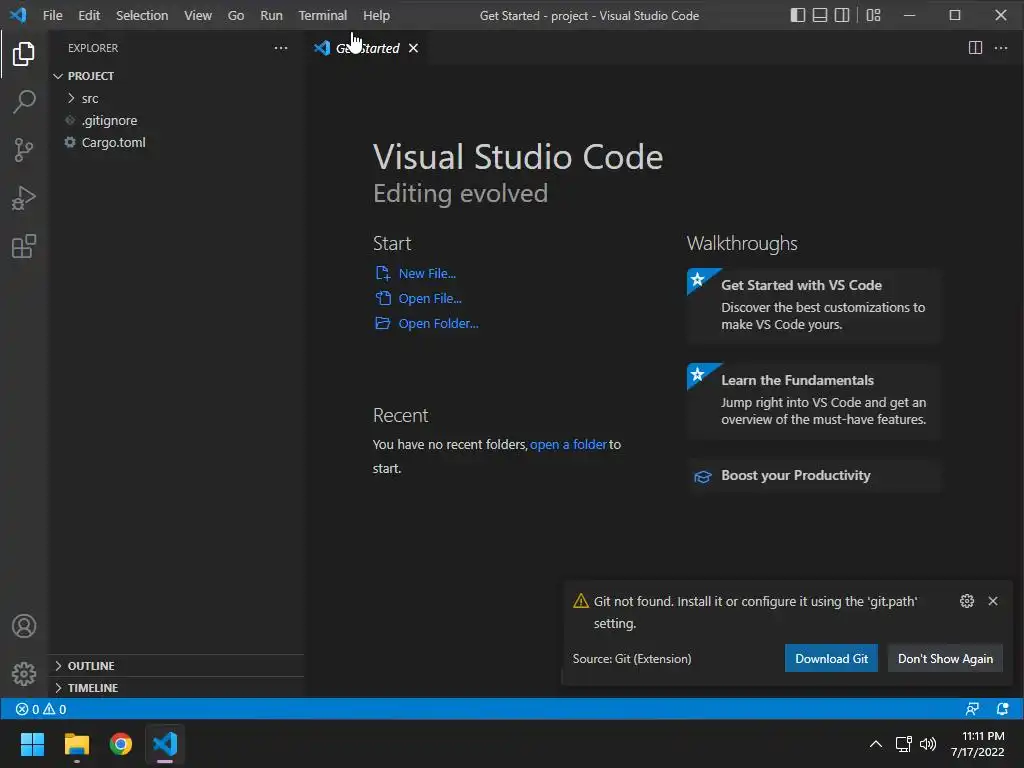Click the Open Folder... link
The height and width of the screenshot is (768, 1024).
(x=426, y=323)
